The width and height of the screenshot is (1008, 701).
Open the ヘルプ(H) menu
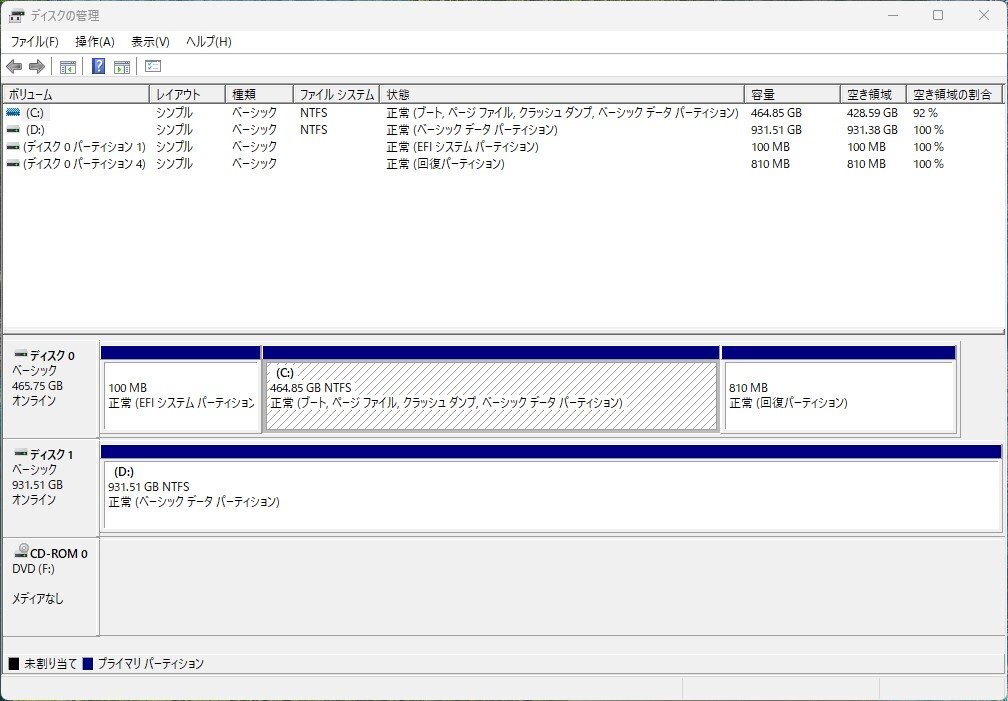pyautogui.click(x=208, y=42)
